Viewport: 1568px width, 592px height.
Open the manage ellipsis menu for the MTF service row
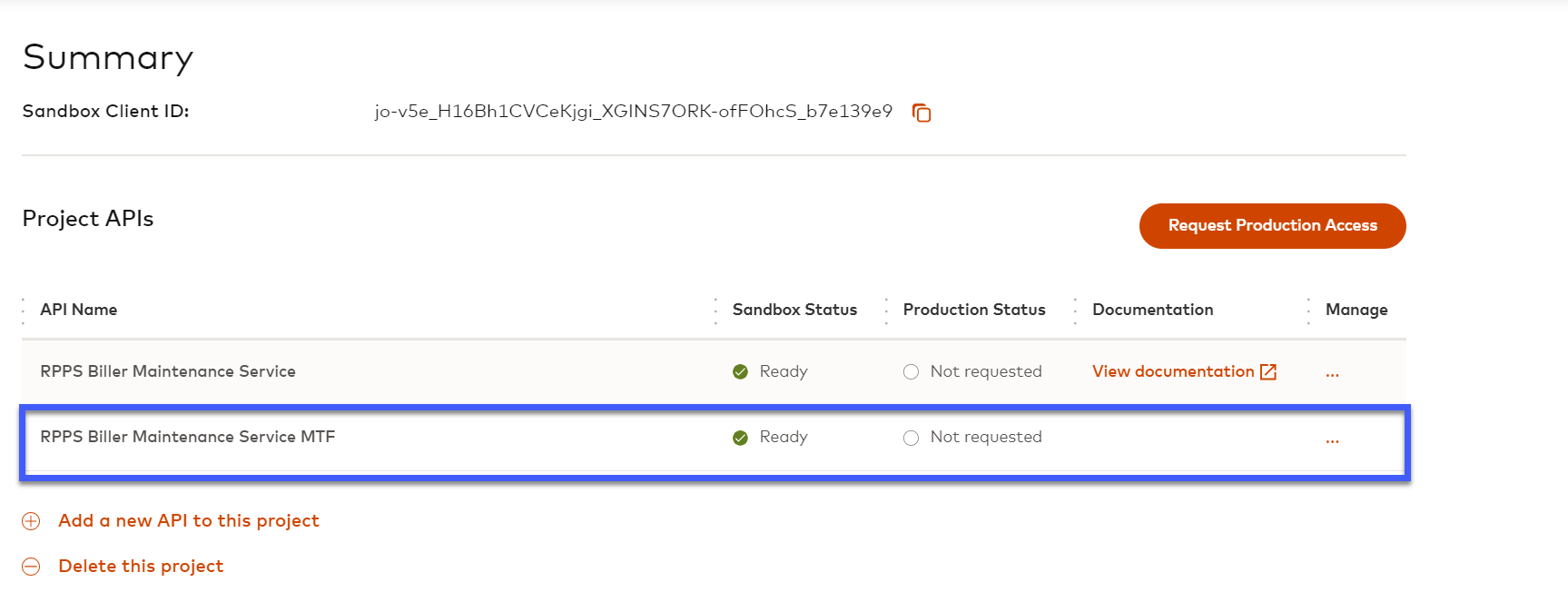pos(1332,440)
